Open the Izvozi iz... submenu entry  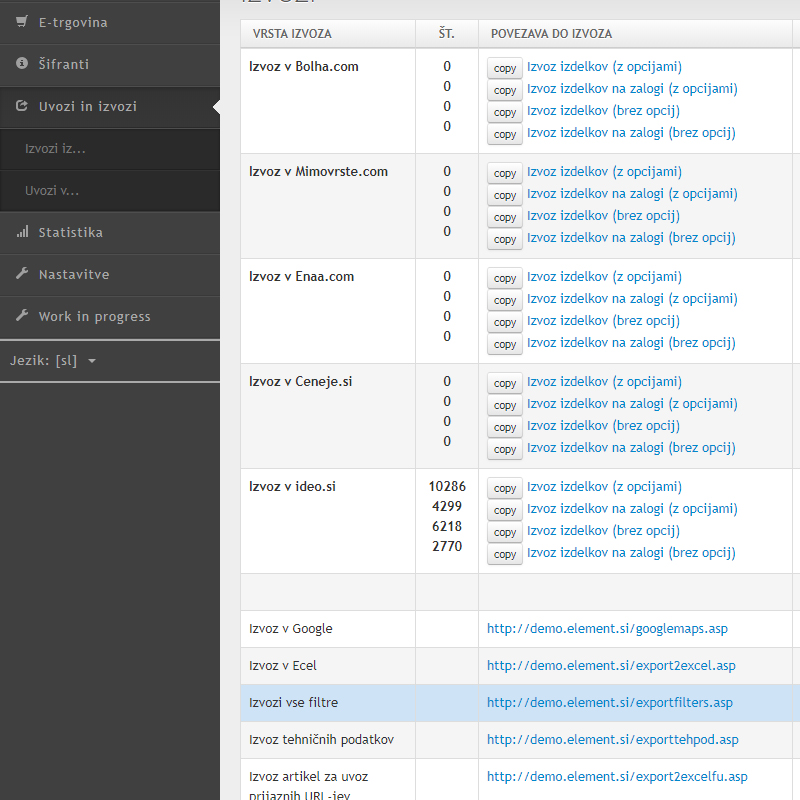pyautogui.click(x=110, y=149)
